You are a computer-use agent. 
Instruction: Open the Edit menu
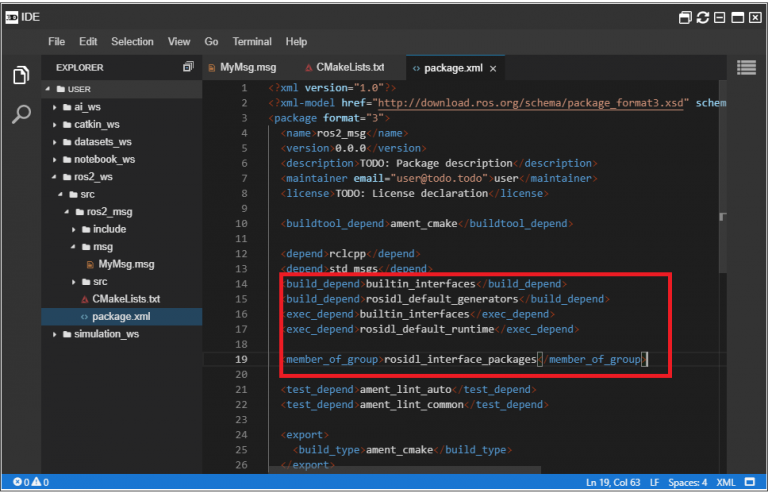click(88, 42)
